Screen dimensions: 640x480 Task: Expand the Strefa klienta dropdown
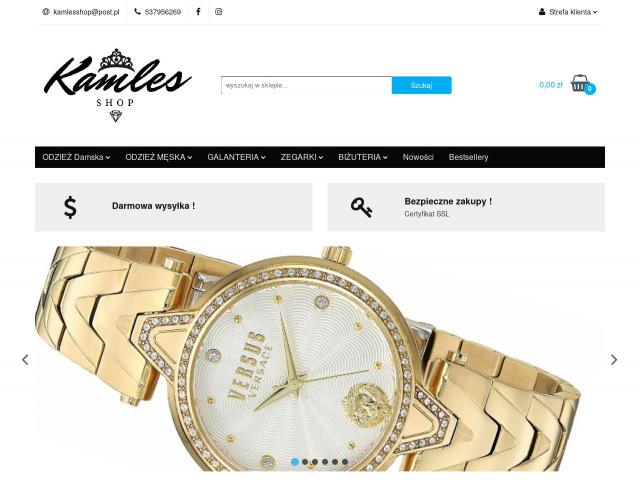click(x=568, y=12)
